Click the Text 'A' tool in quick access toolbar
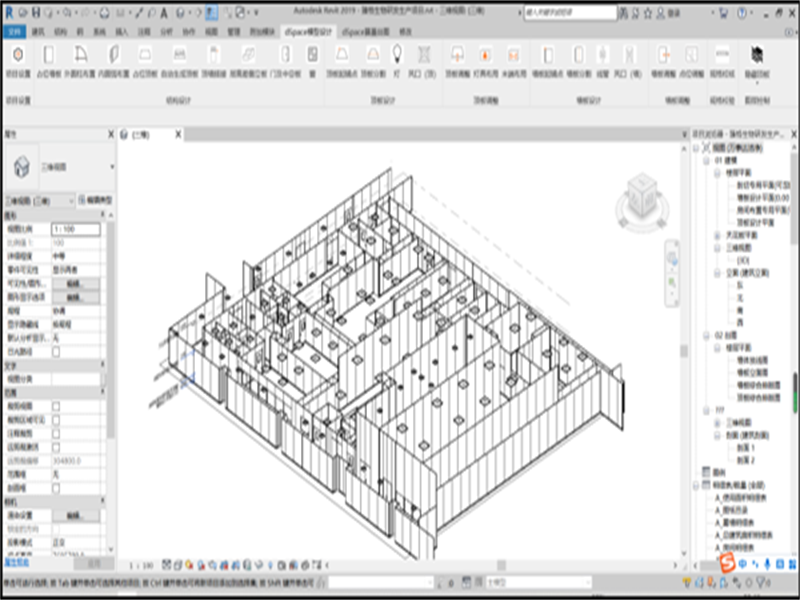Image resolution: width=800 pixels, height=600 pixels. 164,12
